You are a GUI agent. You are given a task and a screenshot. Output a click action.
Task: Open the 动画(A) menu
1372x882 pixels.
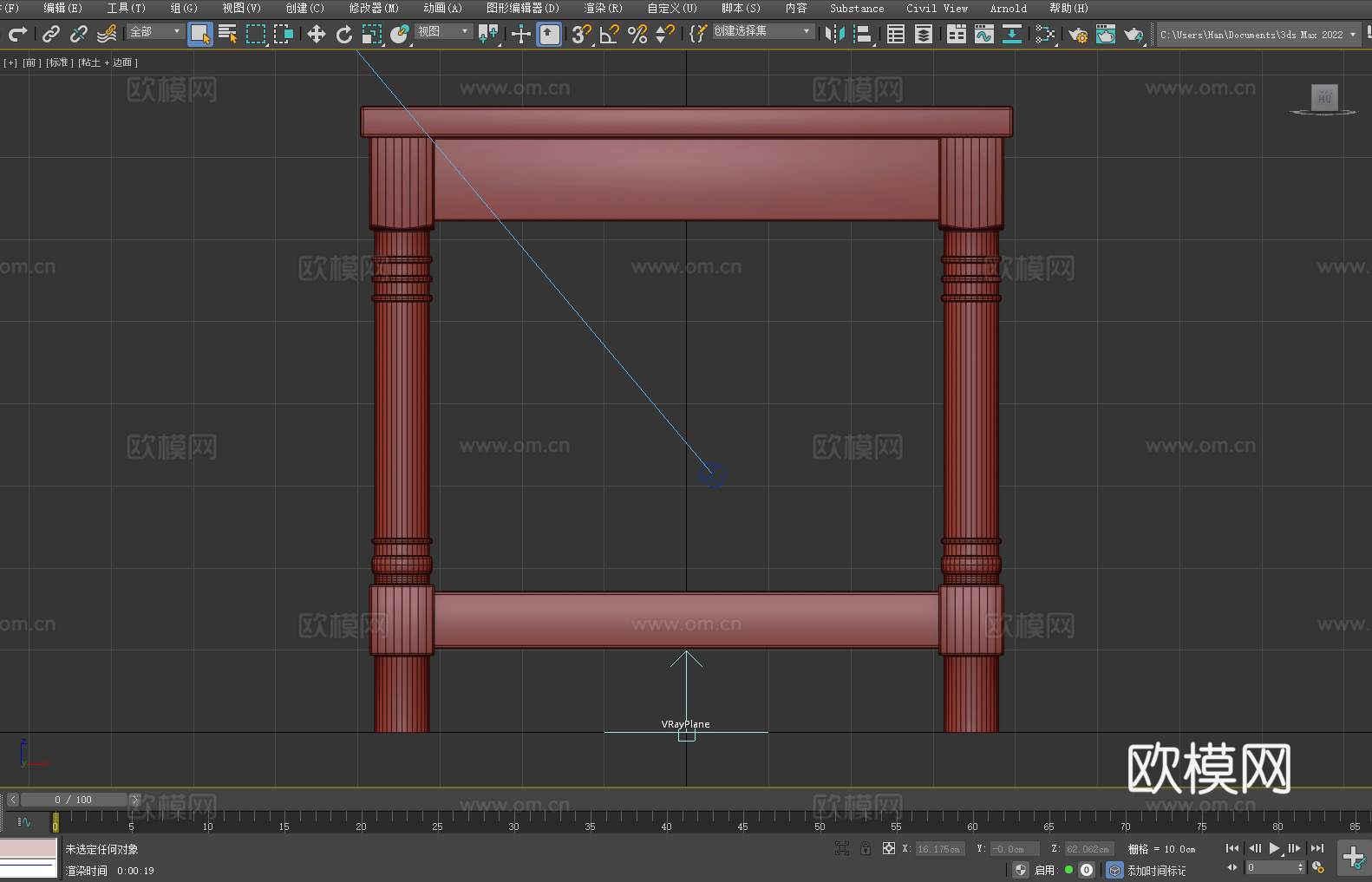pos(443,8)
